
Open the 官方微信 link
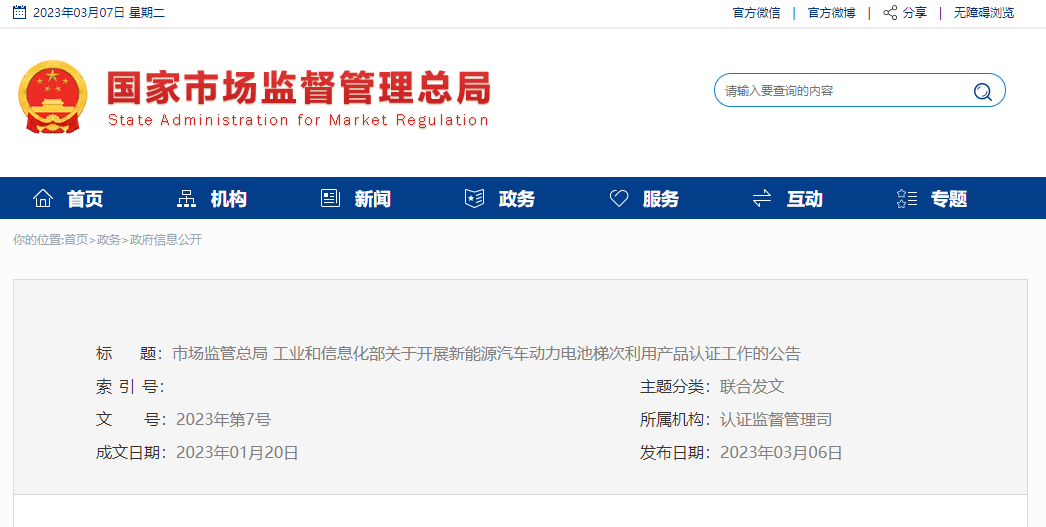click(756, 13)
